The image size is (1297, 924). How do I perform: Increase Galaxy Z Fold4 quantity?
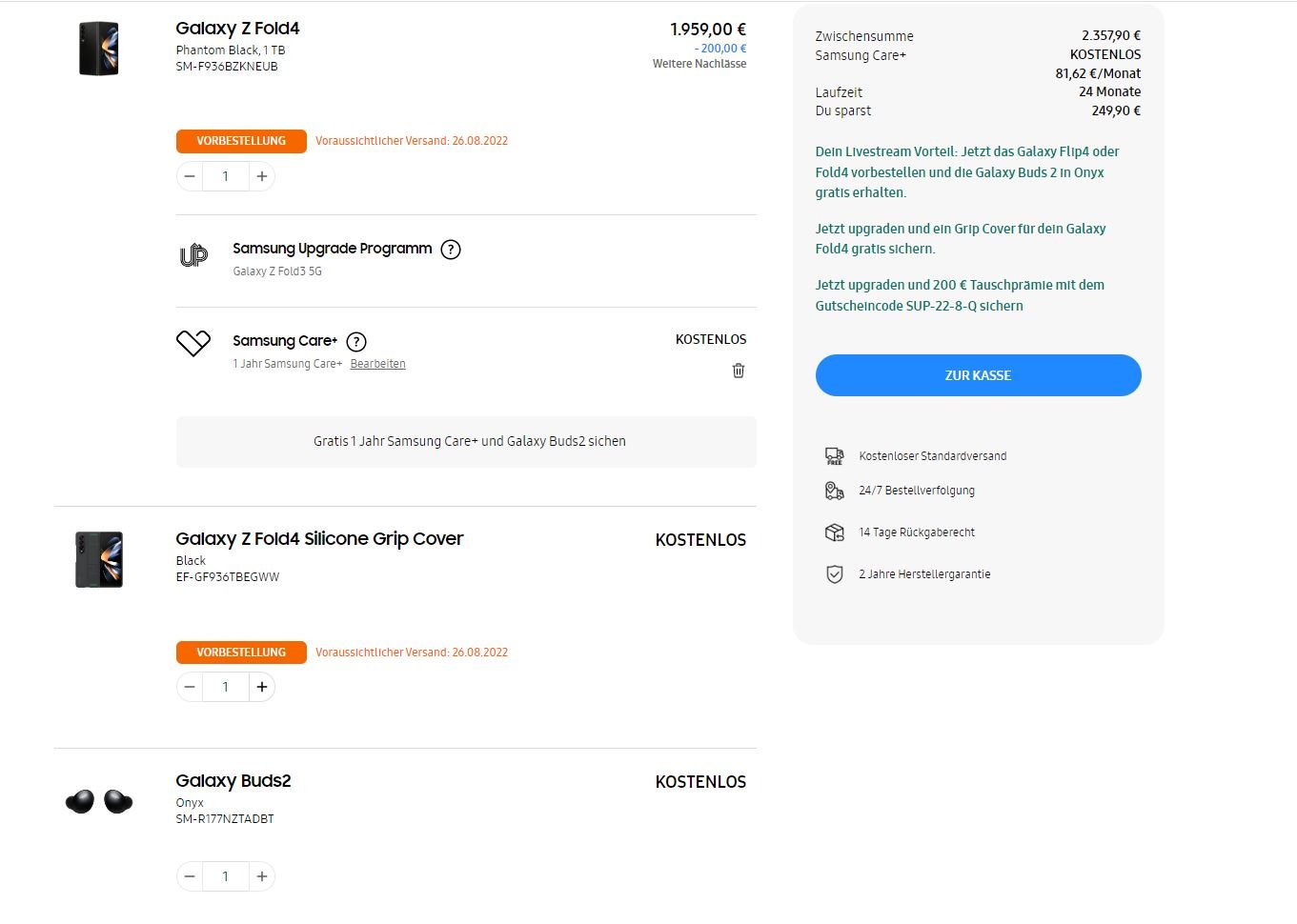point(262,176)
